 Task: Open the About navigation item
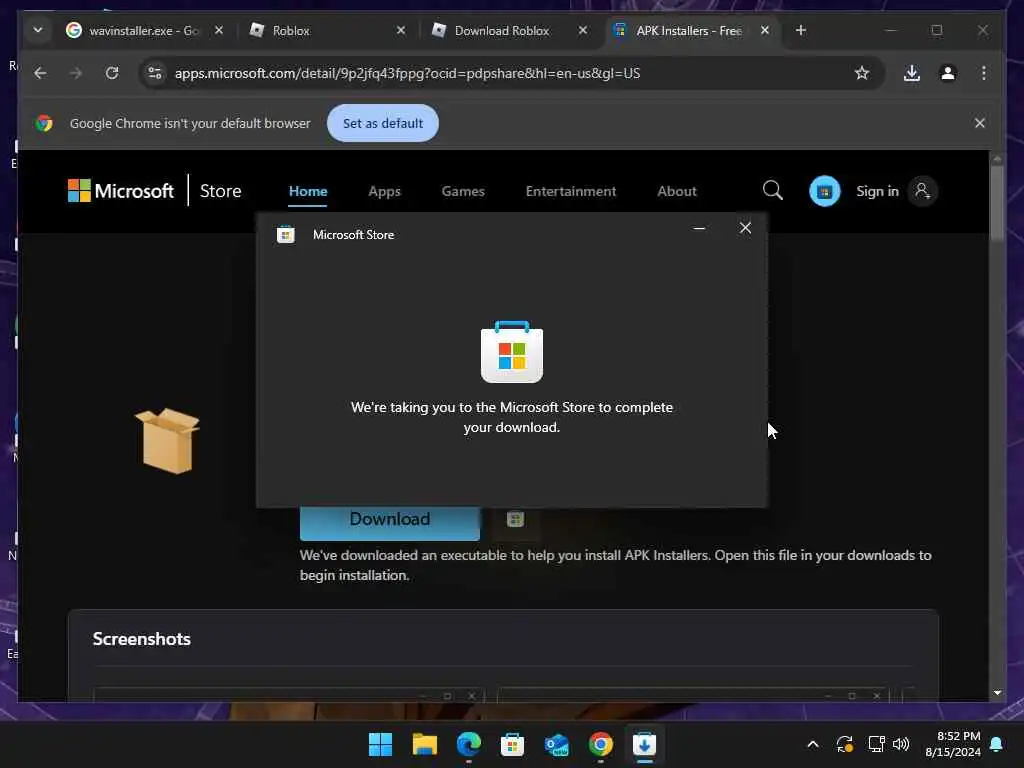coord(677,191)
